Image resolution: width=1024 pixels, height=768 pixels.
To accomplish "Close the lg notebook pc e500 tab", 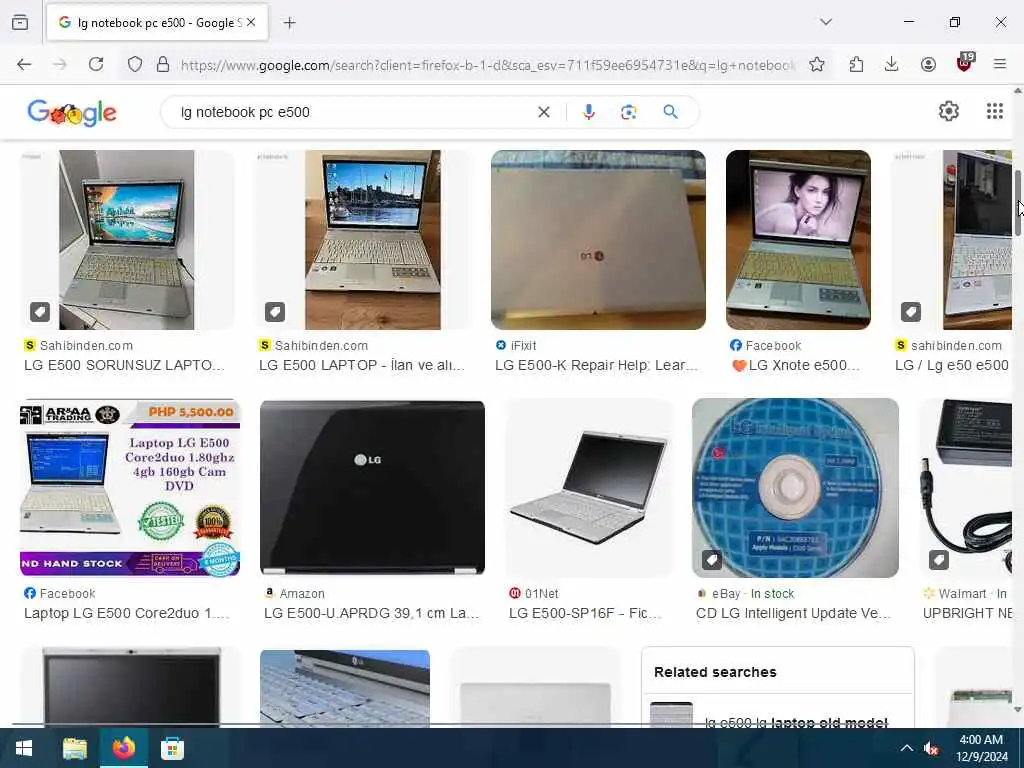I will pyautogui.click(x=251, y=22).
